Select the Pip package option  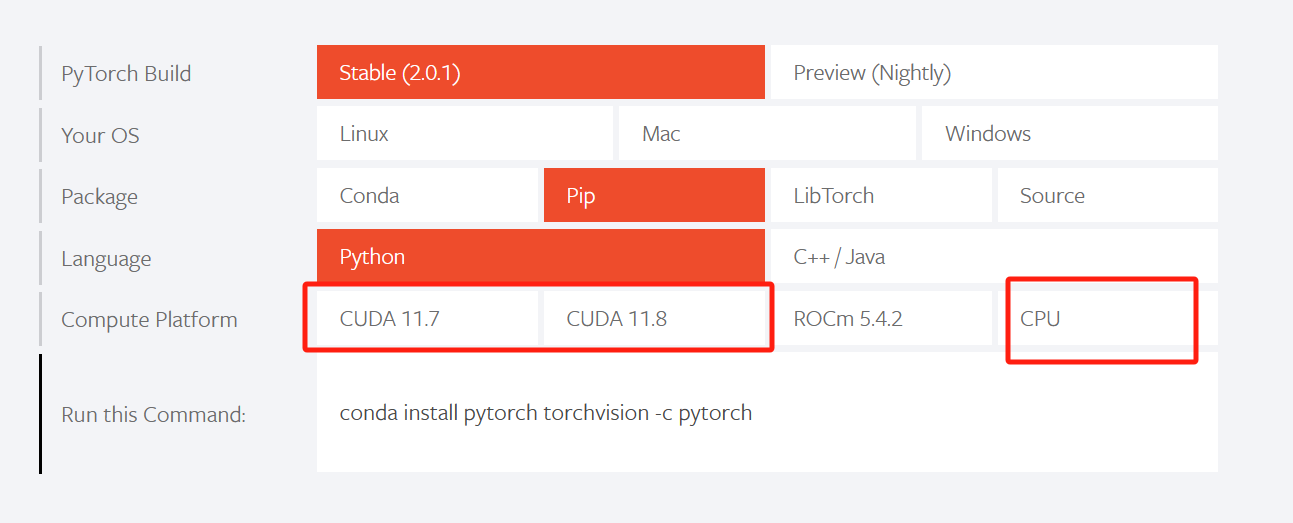click(654, 196)
